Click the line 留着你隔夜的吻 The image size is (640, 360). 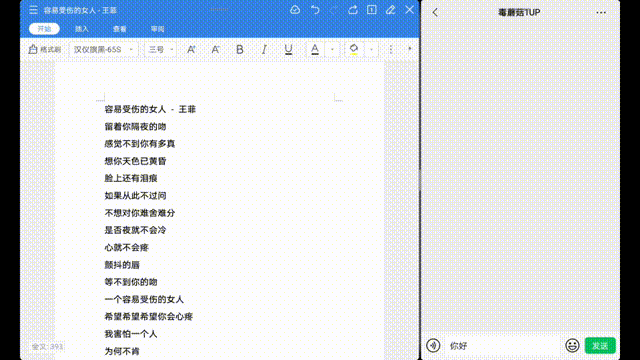(x=135, y=127)
